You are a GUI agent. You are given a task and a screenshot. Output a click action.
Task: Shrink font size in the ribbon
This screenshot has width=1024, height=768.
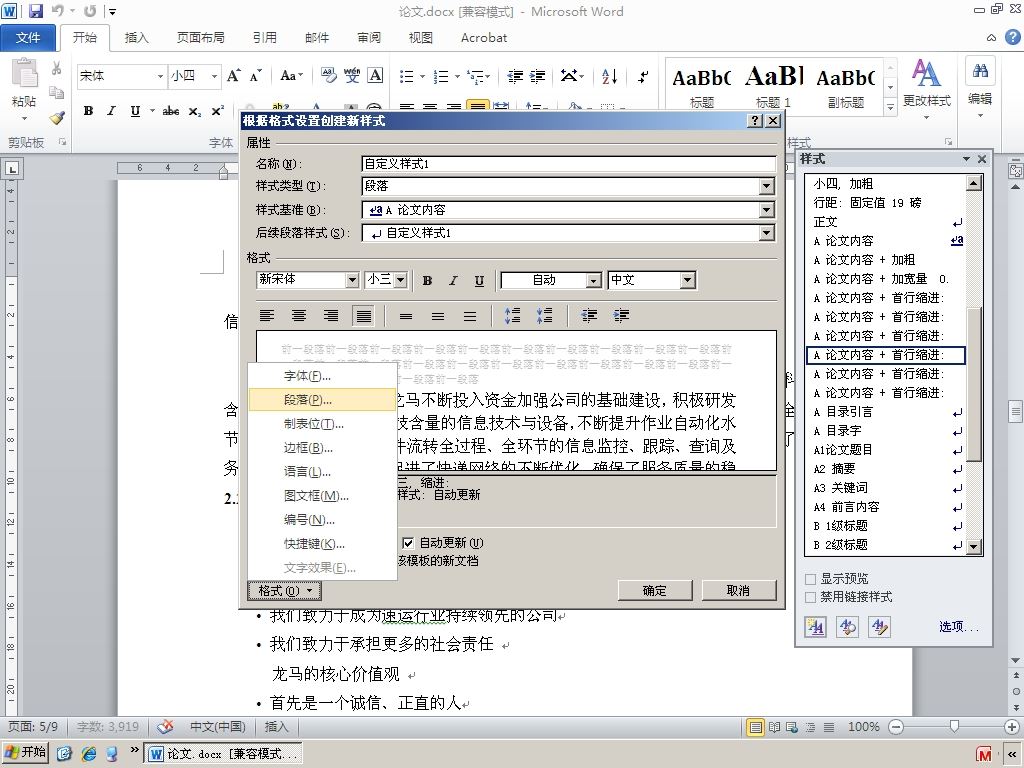[255, 76]
